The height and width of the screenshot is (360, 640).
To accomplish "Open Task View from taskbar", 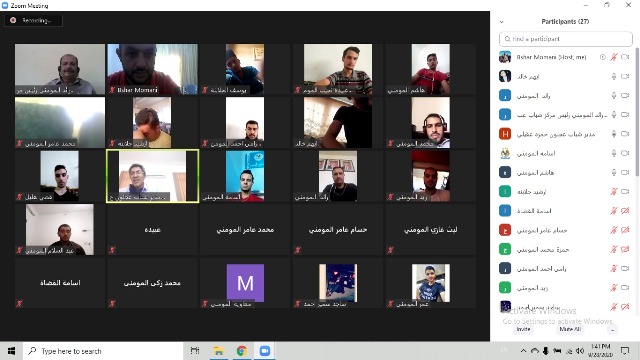I will 195,351.
